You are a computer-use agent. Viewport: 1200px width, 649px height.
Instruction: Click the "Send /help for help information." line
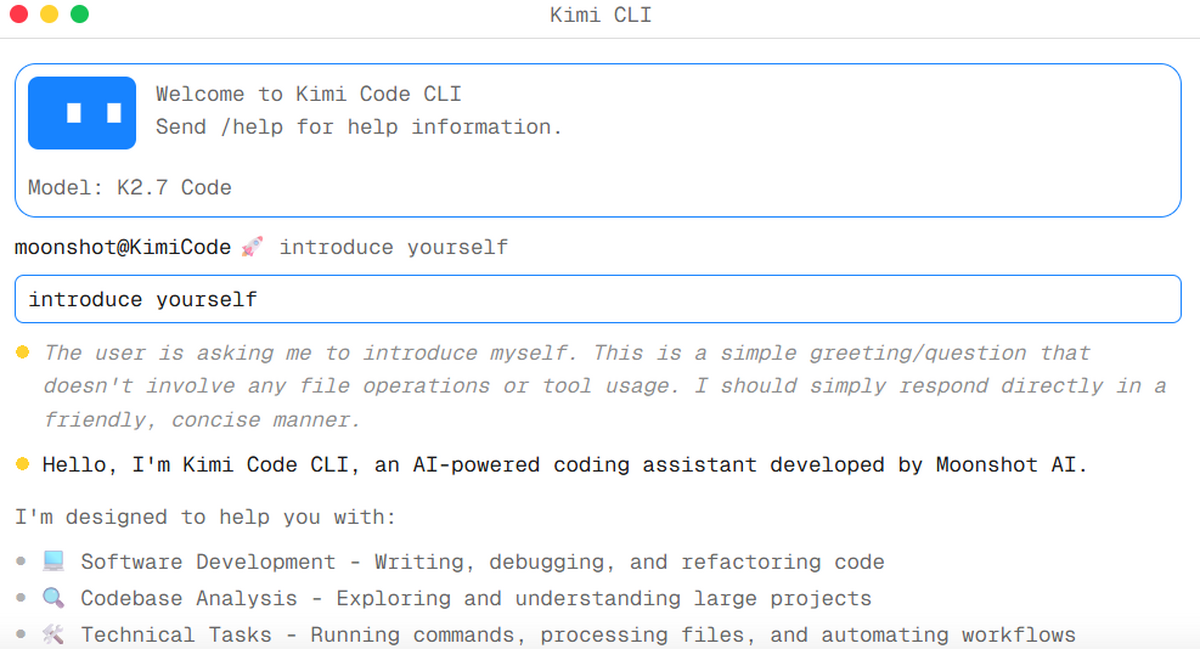coord(359,127)
